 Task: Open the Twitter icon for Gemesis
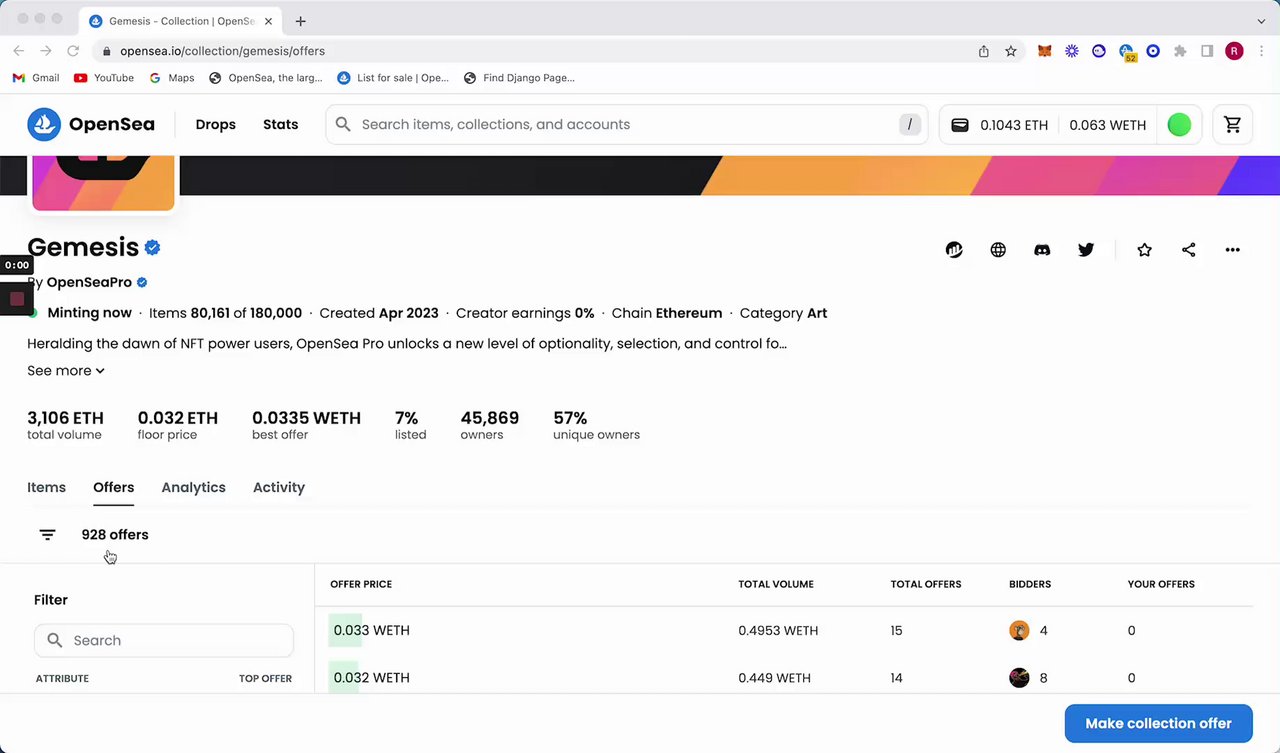[1086, 250]
